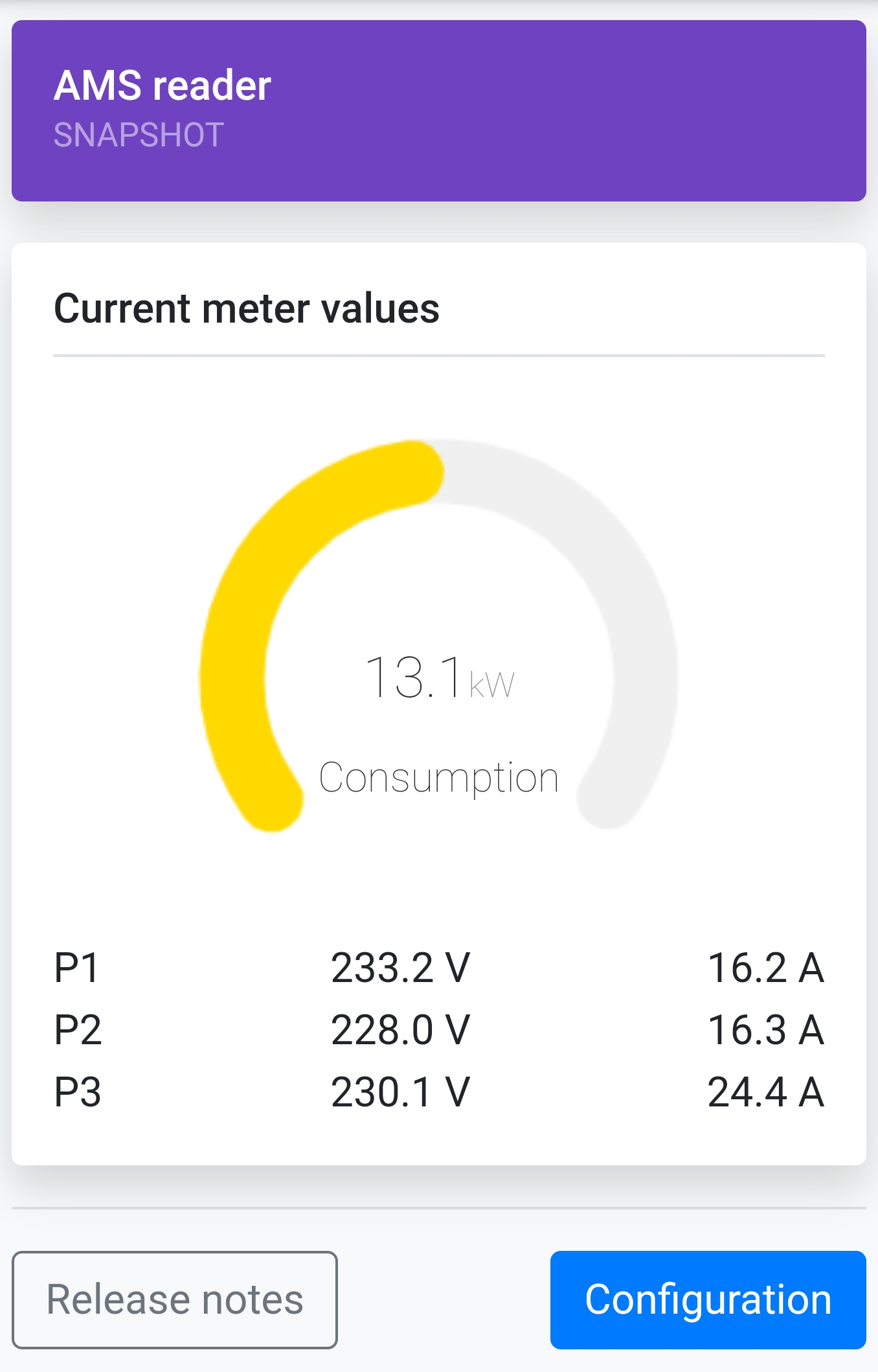Open the Release notes button
The width and height of the screenshot is (878, 1372).
(175, 1299)
